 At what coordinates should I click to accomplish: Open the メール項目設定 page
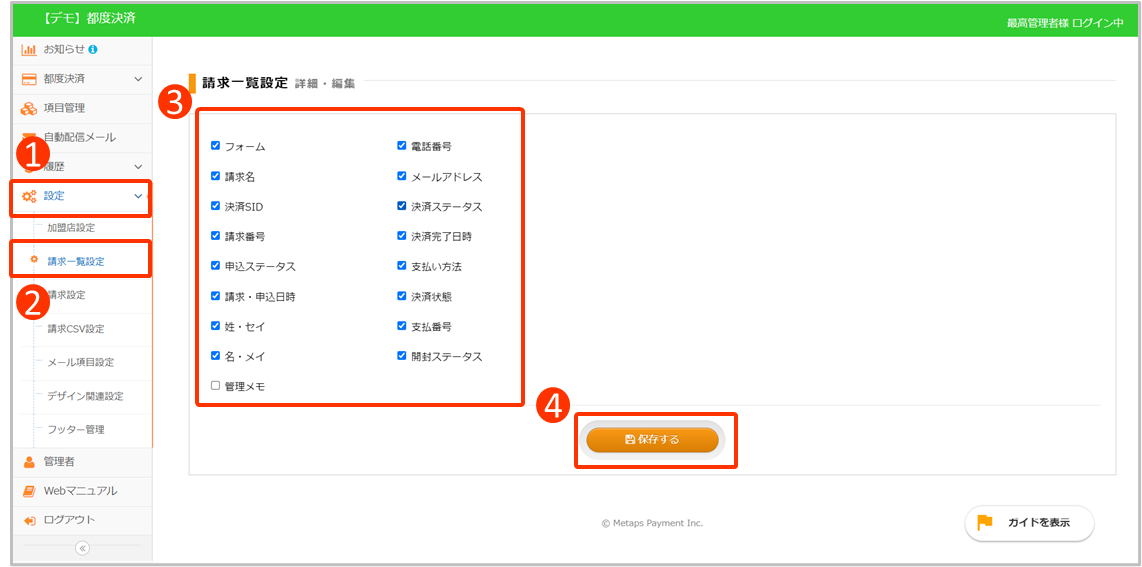tap(80, 362)
